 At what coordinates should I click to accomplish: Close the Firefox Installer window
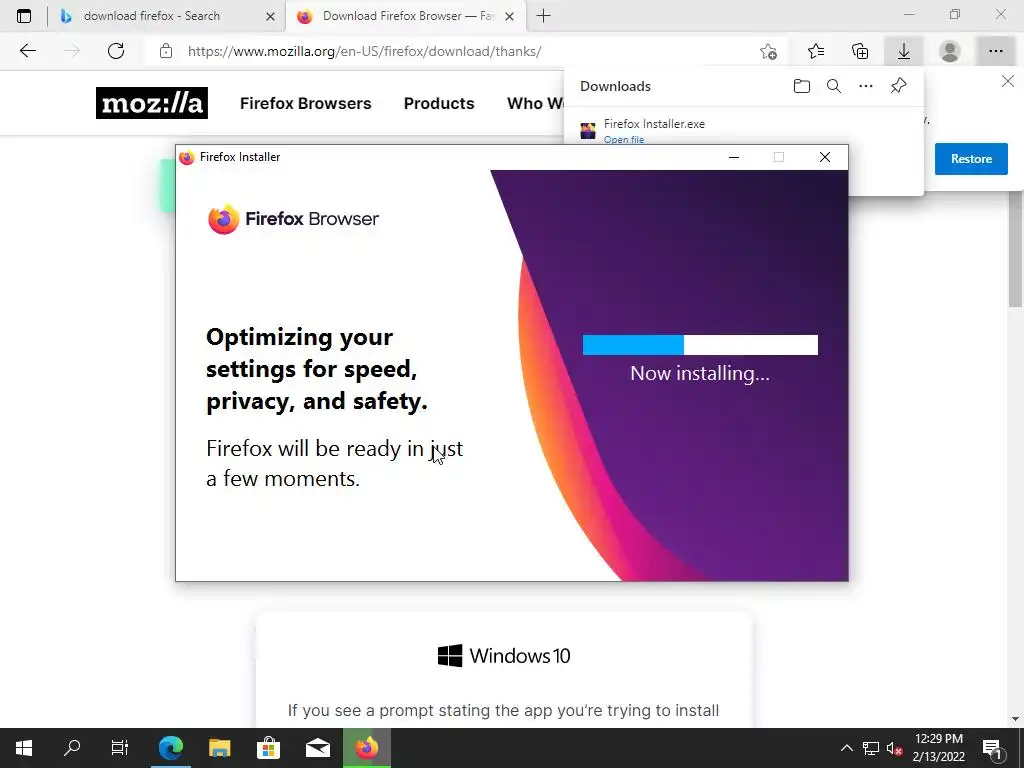(825, 157)
